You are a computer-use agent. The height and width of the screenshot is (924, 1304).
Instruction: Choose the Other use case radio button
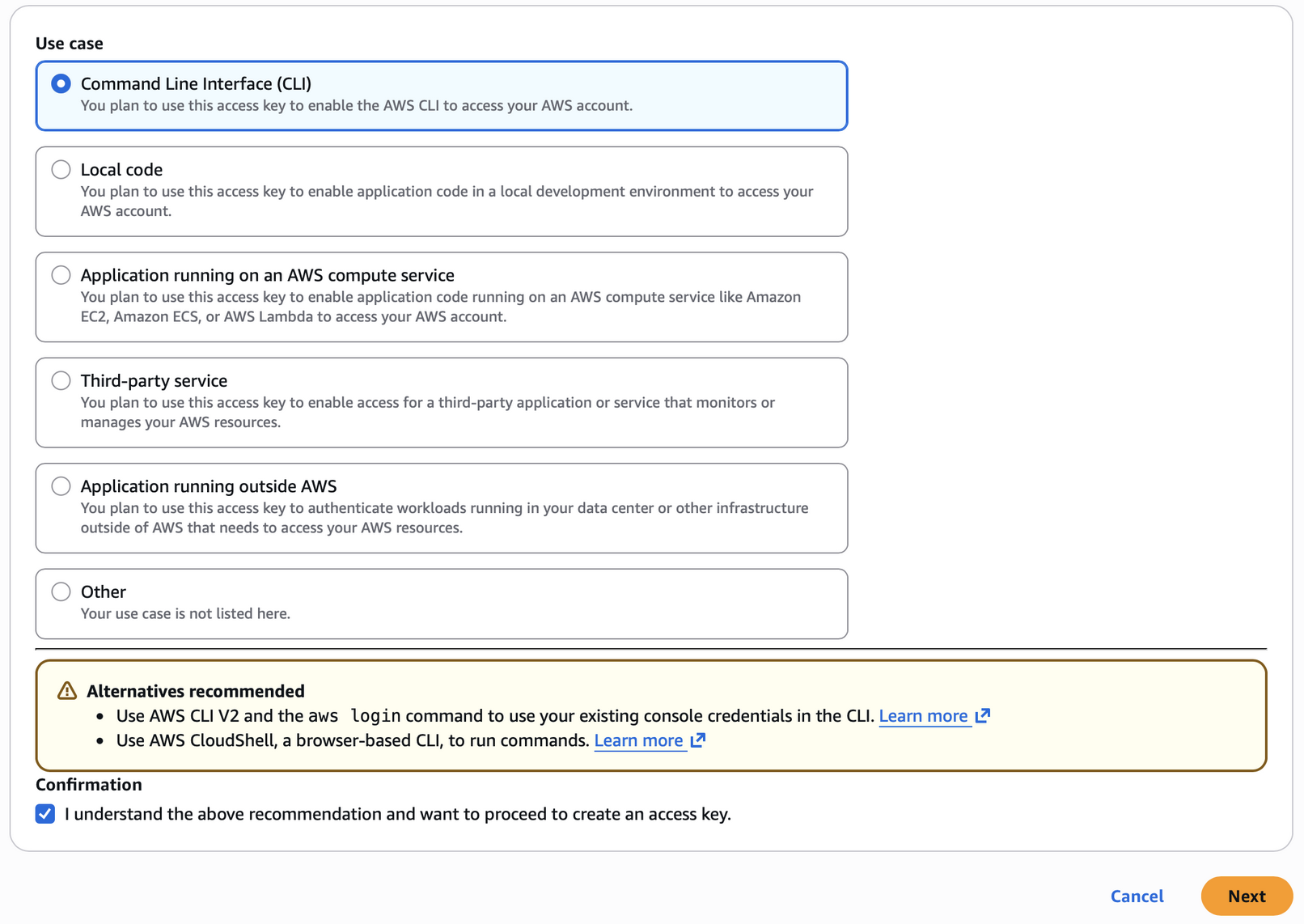coord(61,591)
